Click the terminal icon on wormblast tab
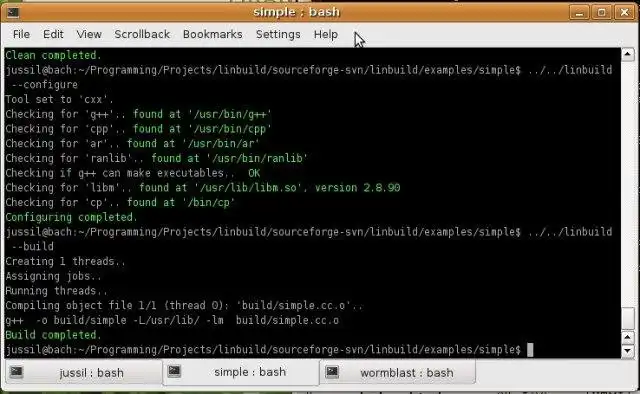The height and width of the screenshot is (394, 640). click(x=332, y=372)
